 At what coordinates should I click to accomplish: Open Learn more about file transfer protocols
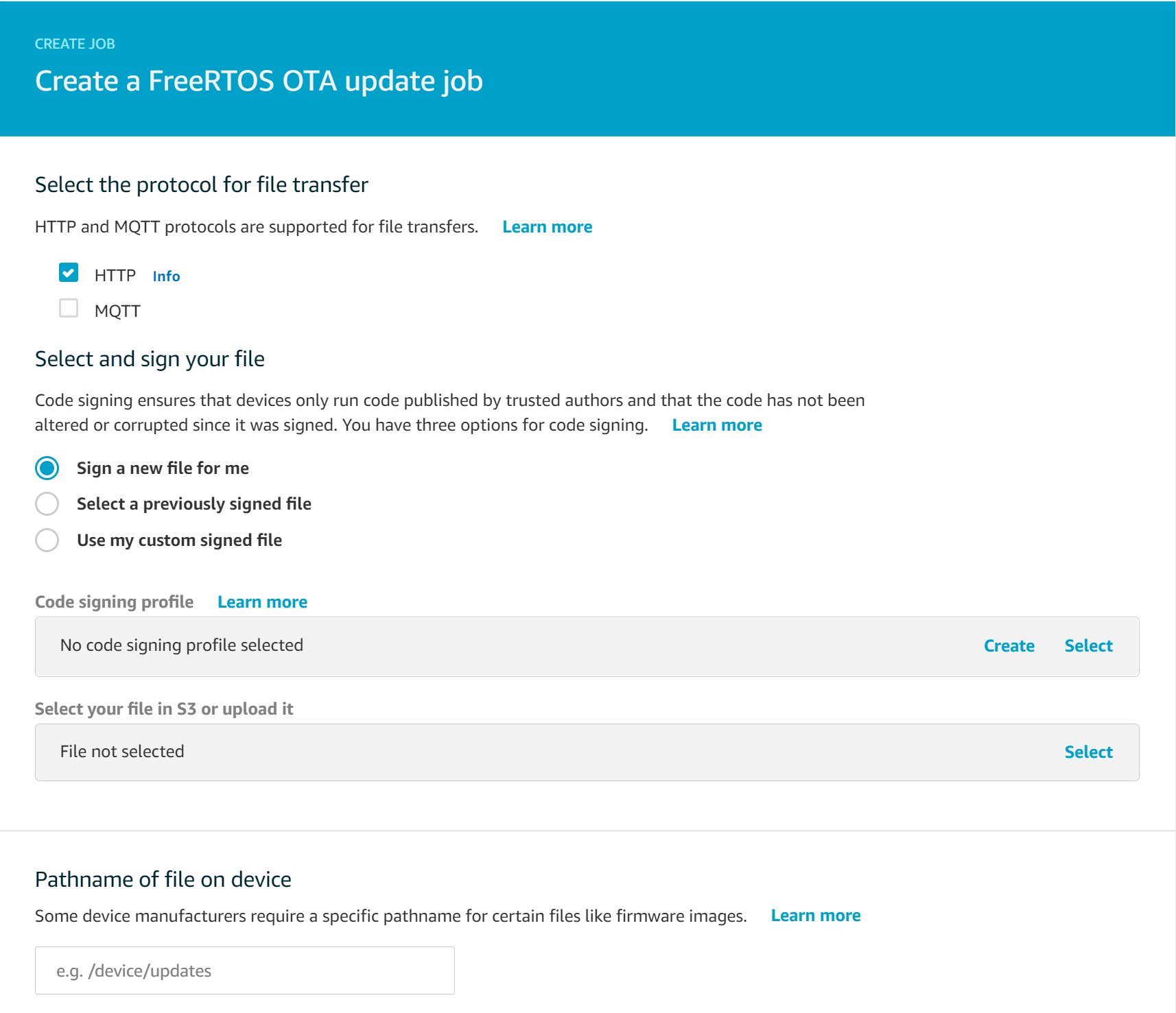[547, 227]
